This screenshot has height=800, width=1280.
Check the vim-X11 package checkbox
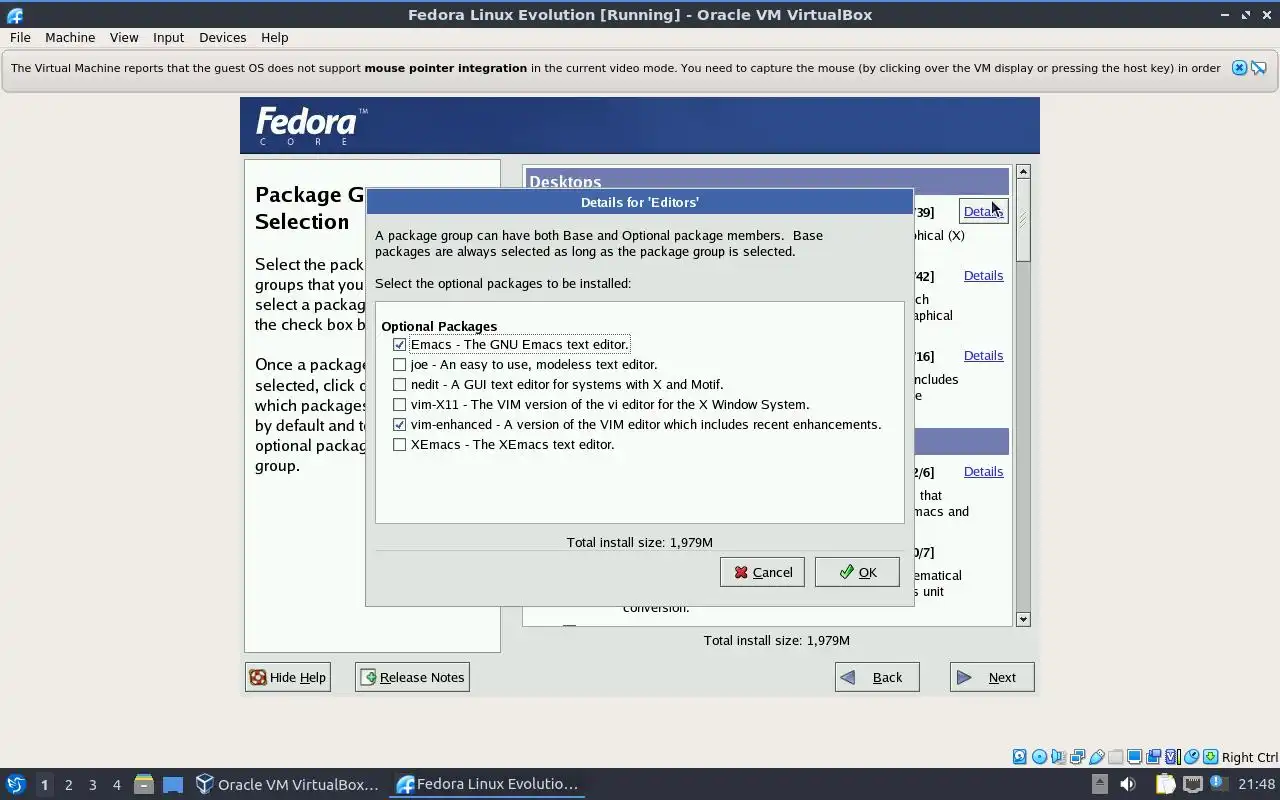[x=399, y=404]
